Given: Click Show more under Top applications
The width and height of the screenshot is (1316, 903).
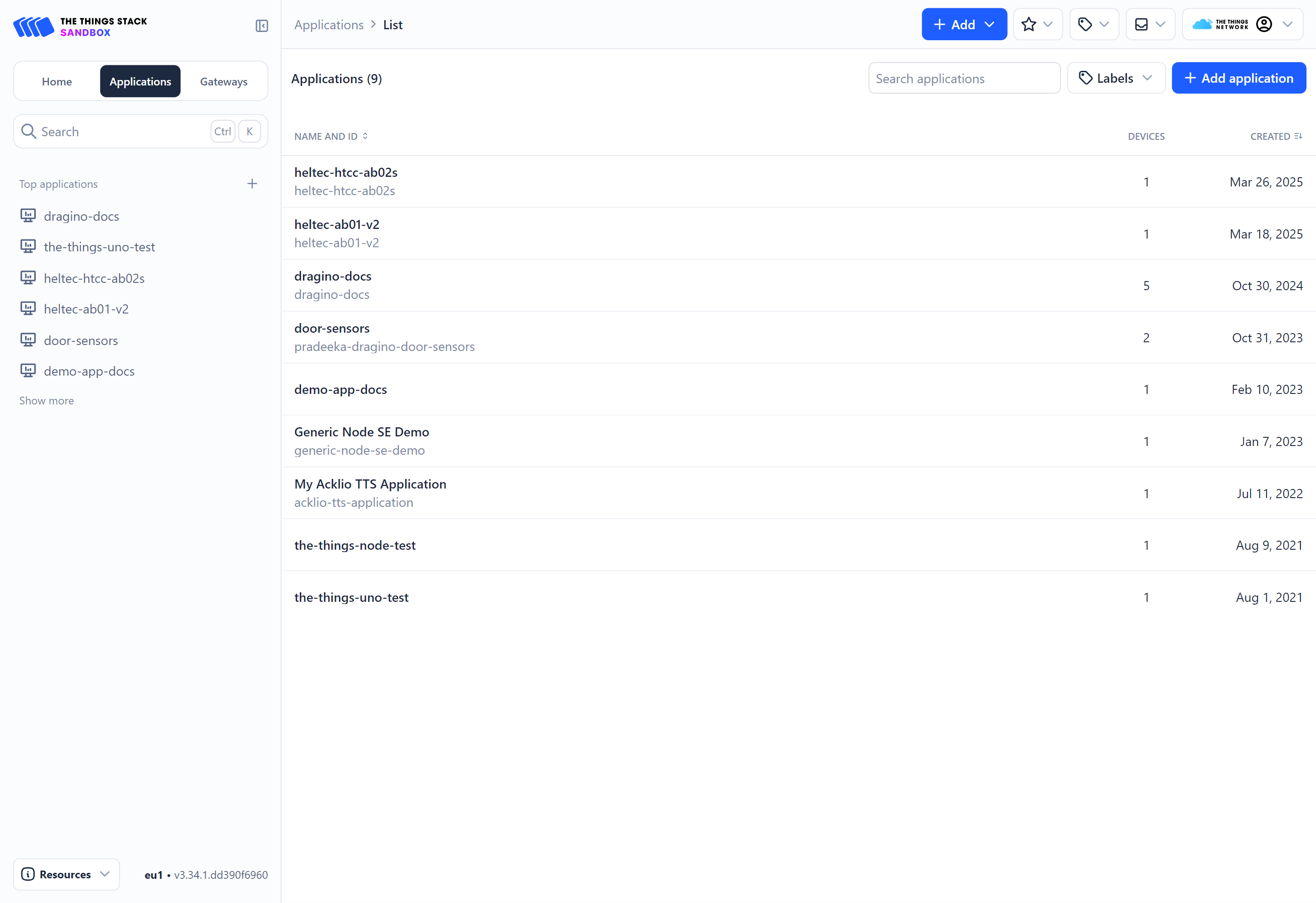Looking at the screenshot, I should click(47, 401).
